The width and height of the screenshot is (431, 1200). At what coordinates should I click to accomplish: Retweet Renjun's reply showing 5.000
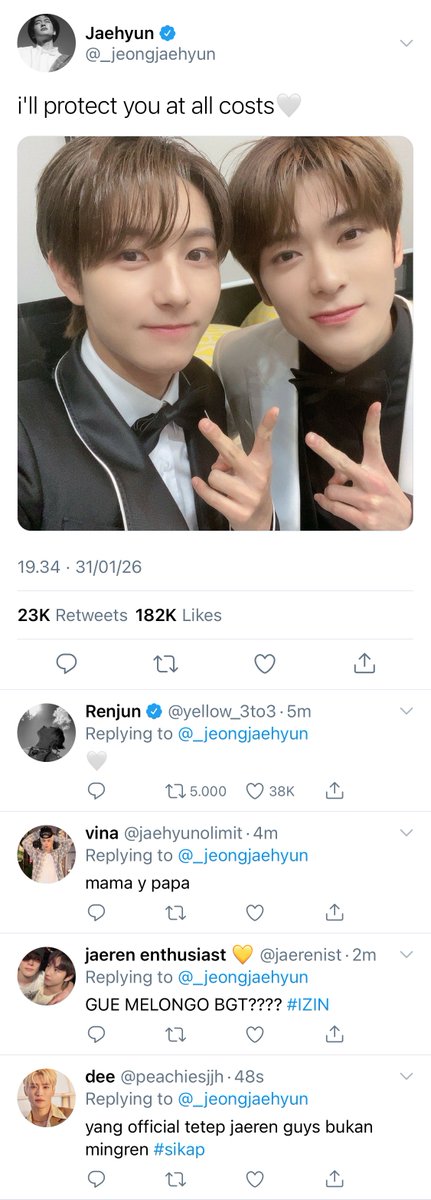(x=196, y=790)
